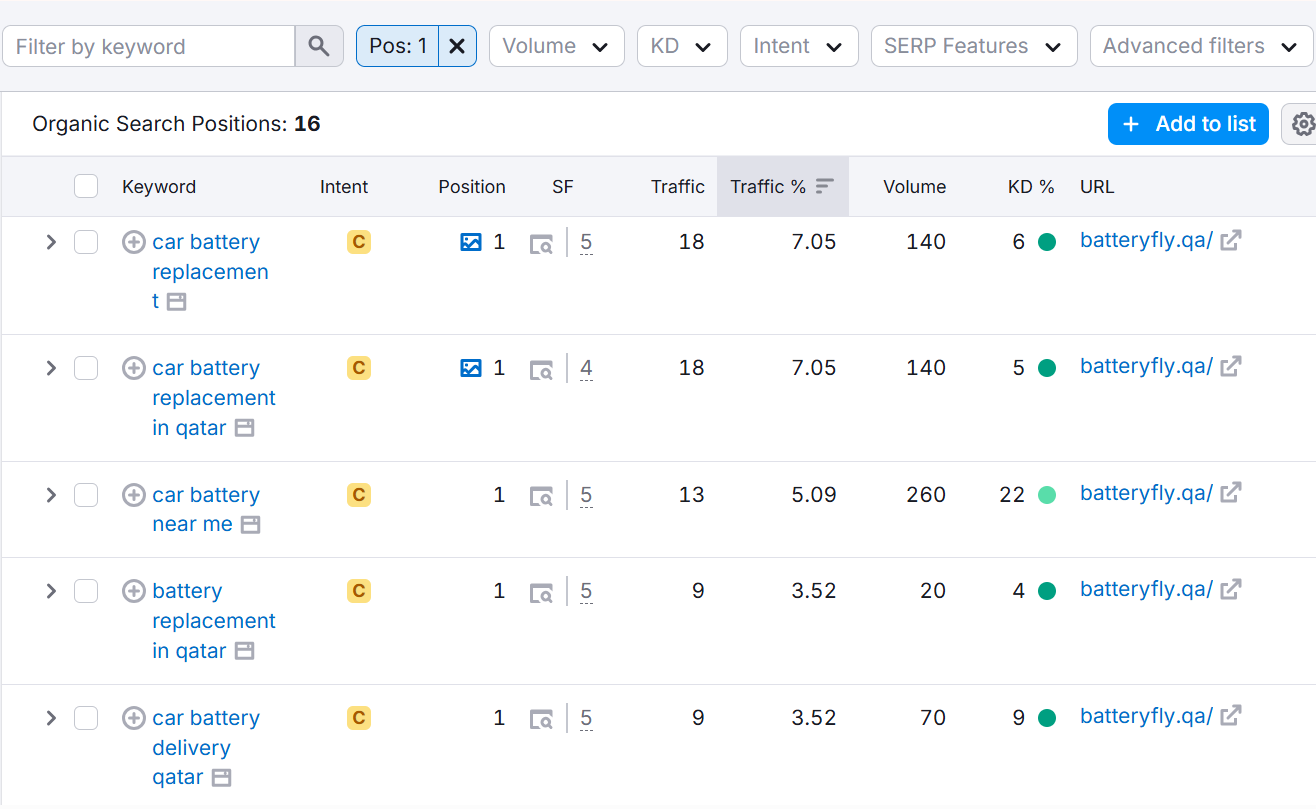Select the checkbox for car battery near me row
1316x809 pixels.
point(86,494)
